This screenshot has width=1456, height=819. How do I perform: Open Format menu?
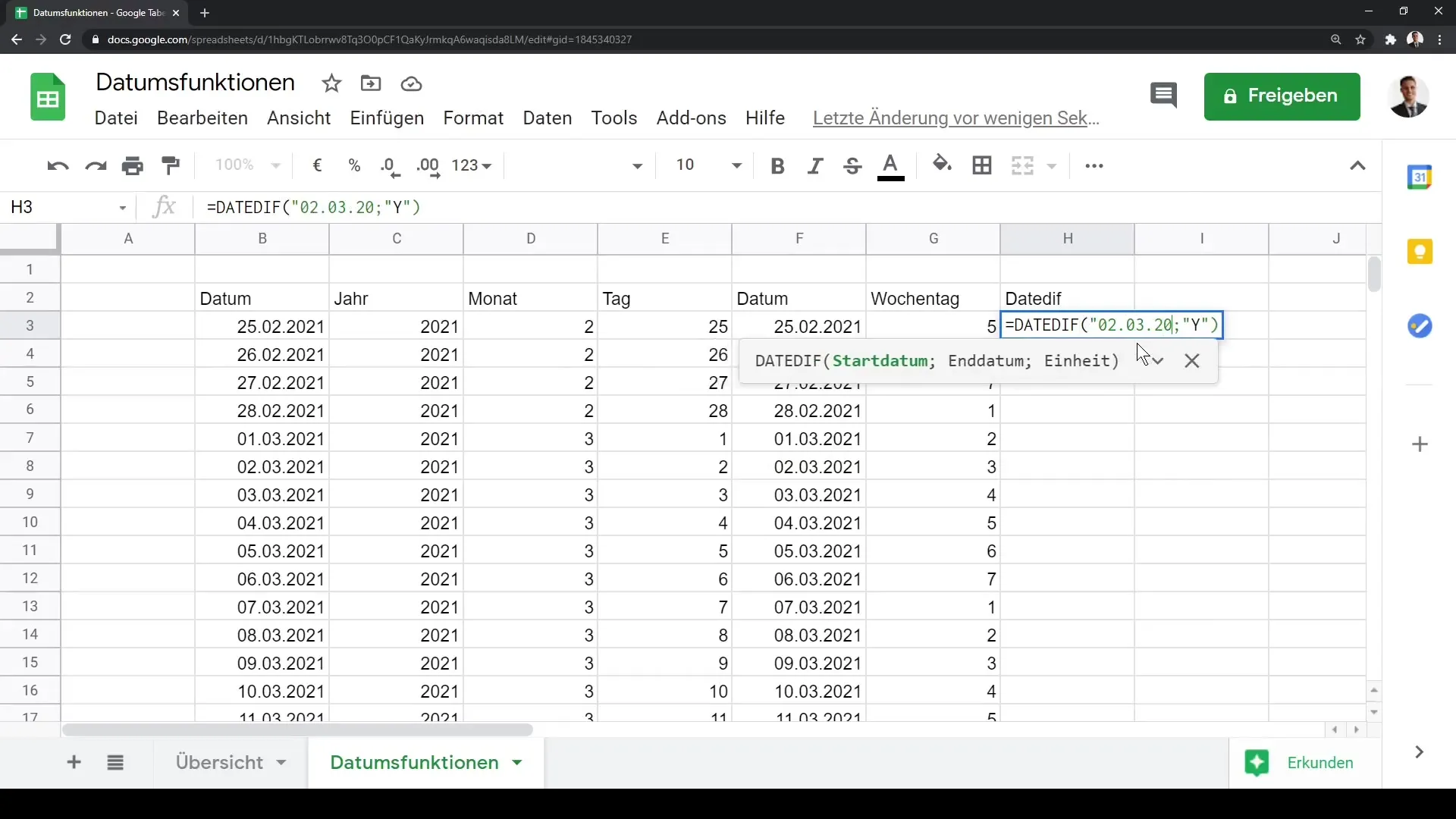(473, 118)
